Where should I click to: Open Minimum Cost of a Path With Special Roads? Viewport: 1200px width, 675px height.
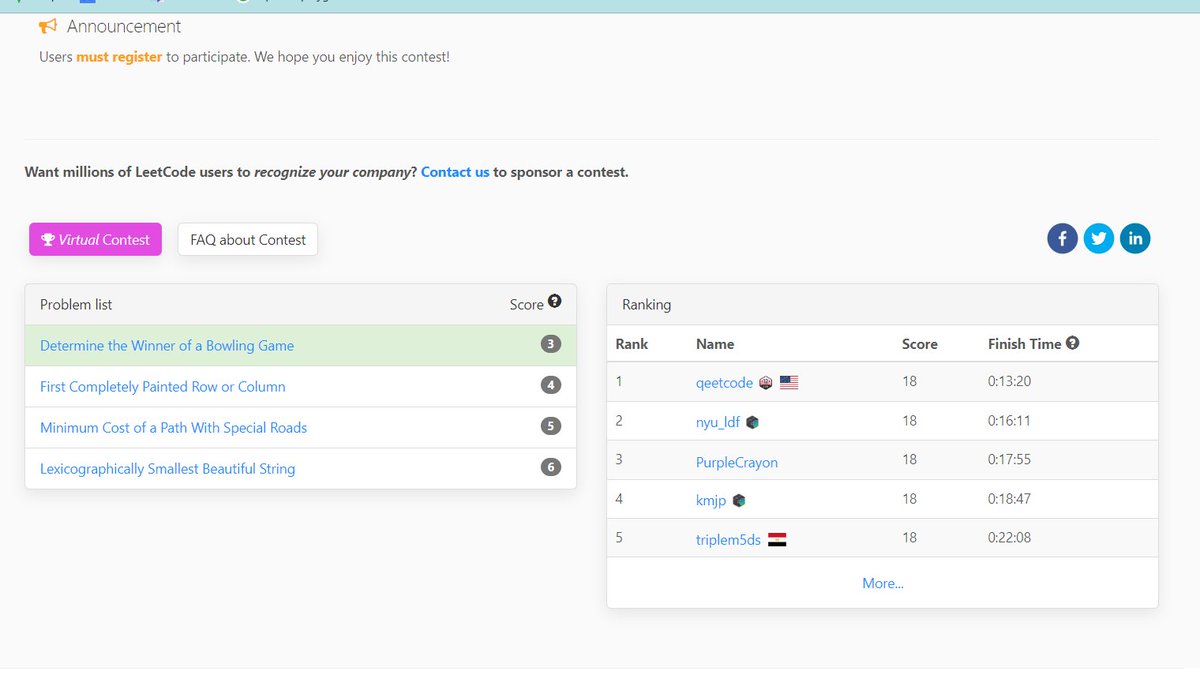coord(174,427)
